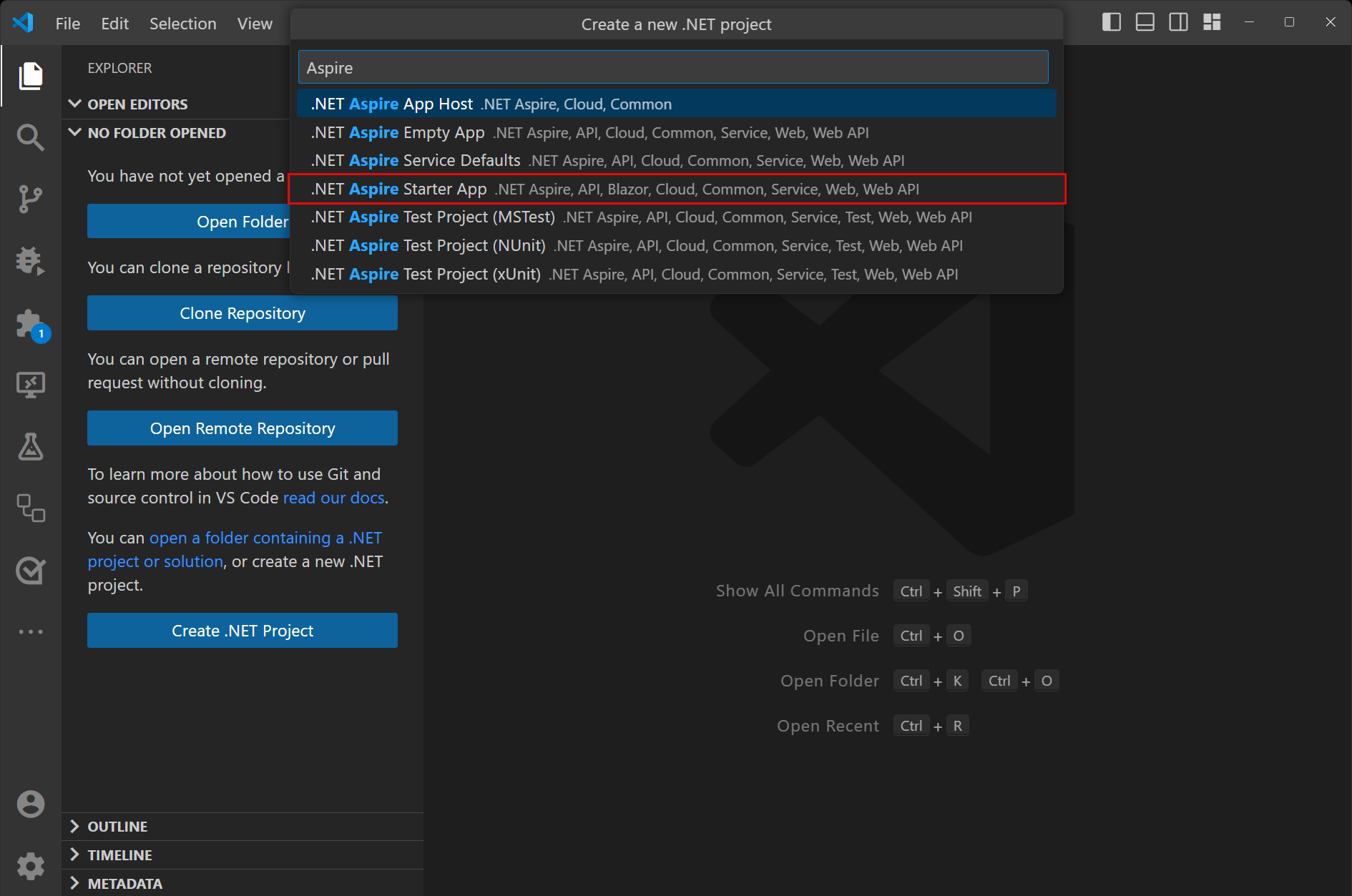The height and width of the screenshot is (896, 1352).
Task: Open the references tree icon in activity bar
Action: pos(30,508)
